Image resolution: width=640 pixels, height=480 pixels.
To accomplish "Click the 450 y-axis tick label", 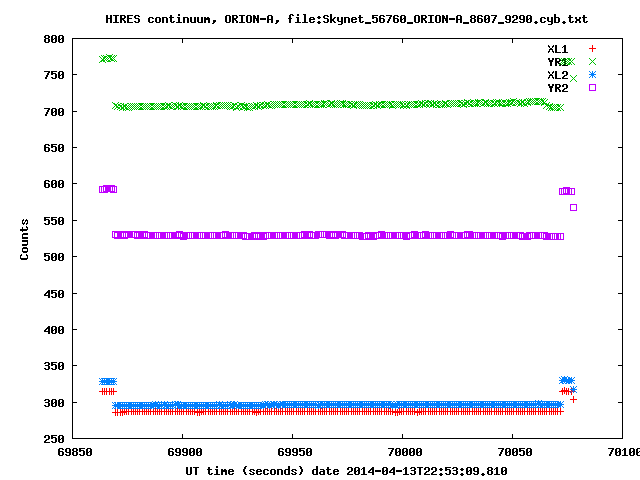I will coord(54,294).
